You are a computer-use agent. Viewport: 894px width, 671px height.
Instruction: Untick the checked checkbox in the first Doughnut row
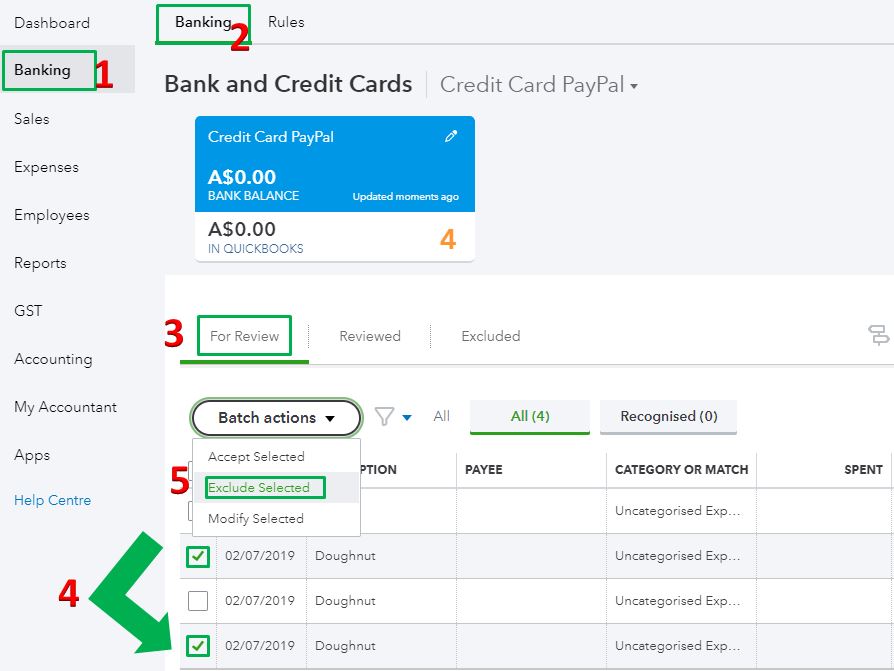198,556
